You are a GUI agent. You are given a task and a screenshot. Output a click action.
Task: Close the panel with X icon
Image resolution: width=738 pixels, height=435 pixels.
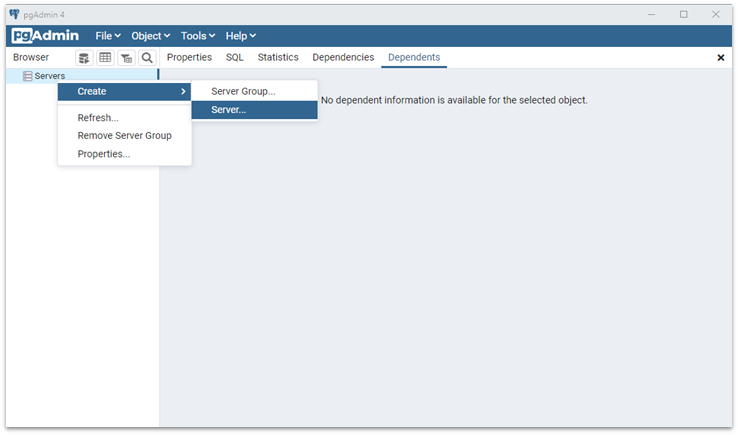click(x=721, y=57)
